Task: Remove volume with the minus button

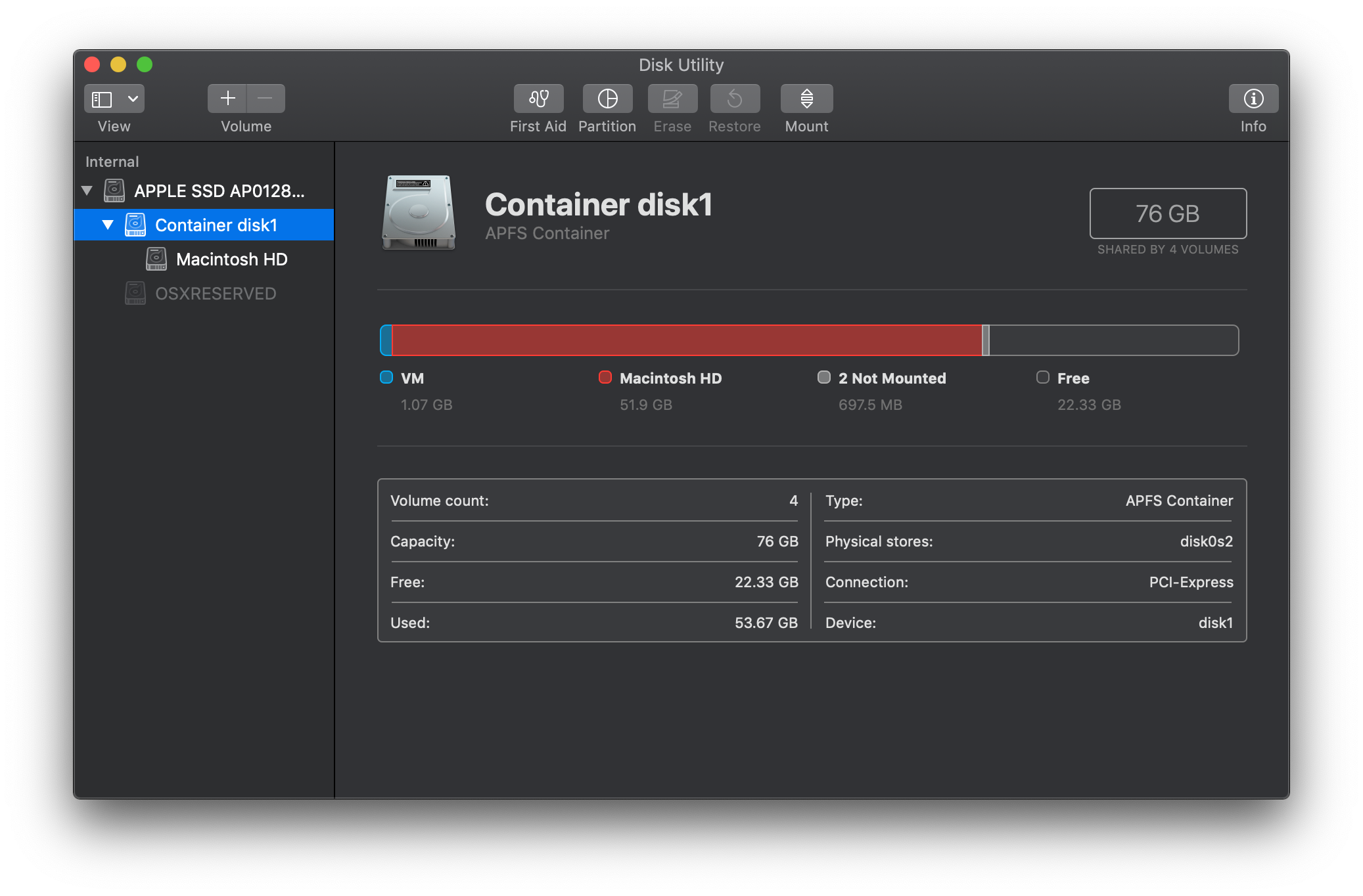Action: point(266,99)
